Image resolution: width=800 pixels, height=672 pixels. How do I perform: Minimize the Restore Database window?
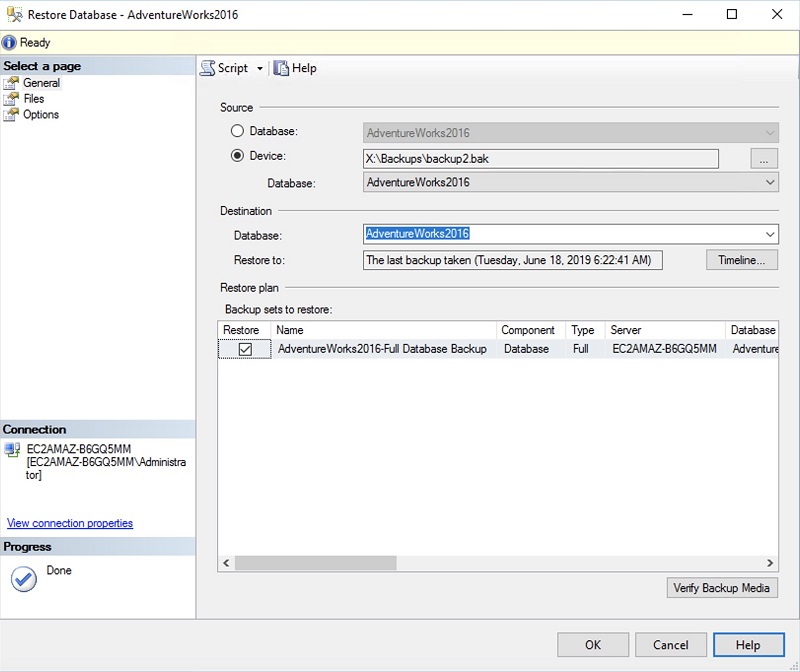(x=688, y=14)
